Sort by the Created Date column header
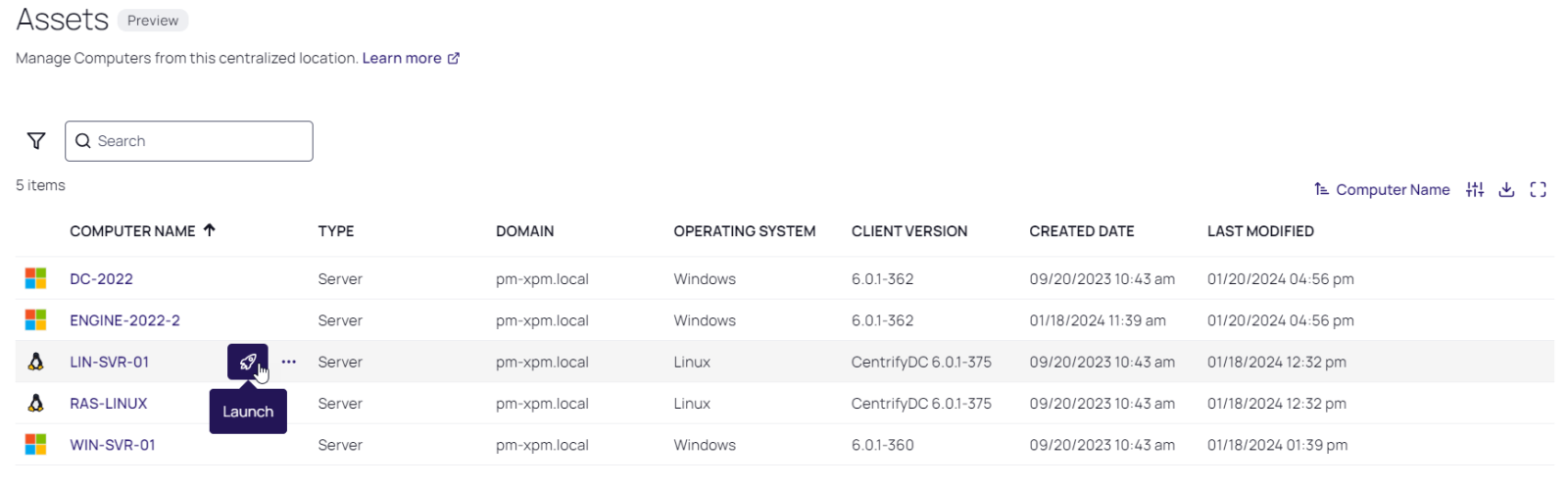1568x488 pixels. click(x=1081, y=231)
